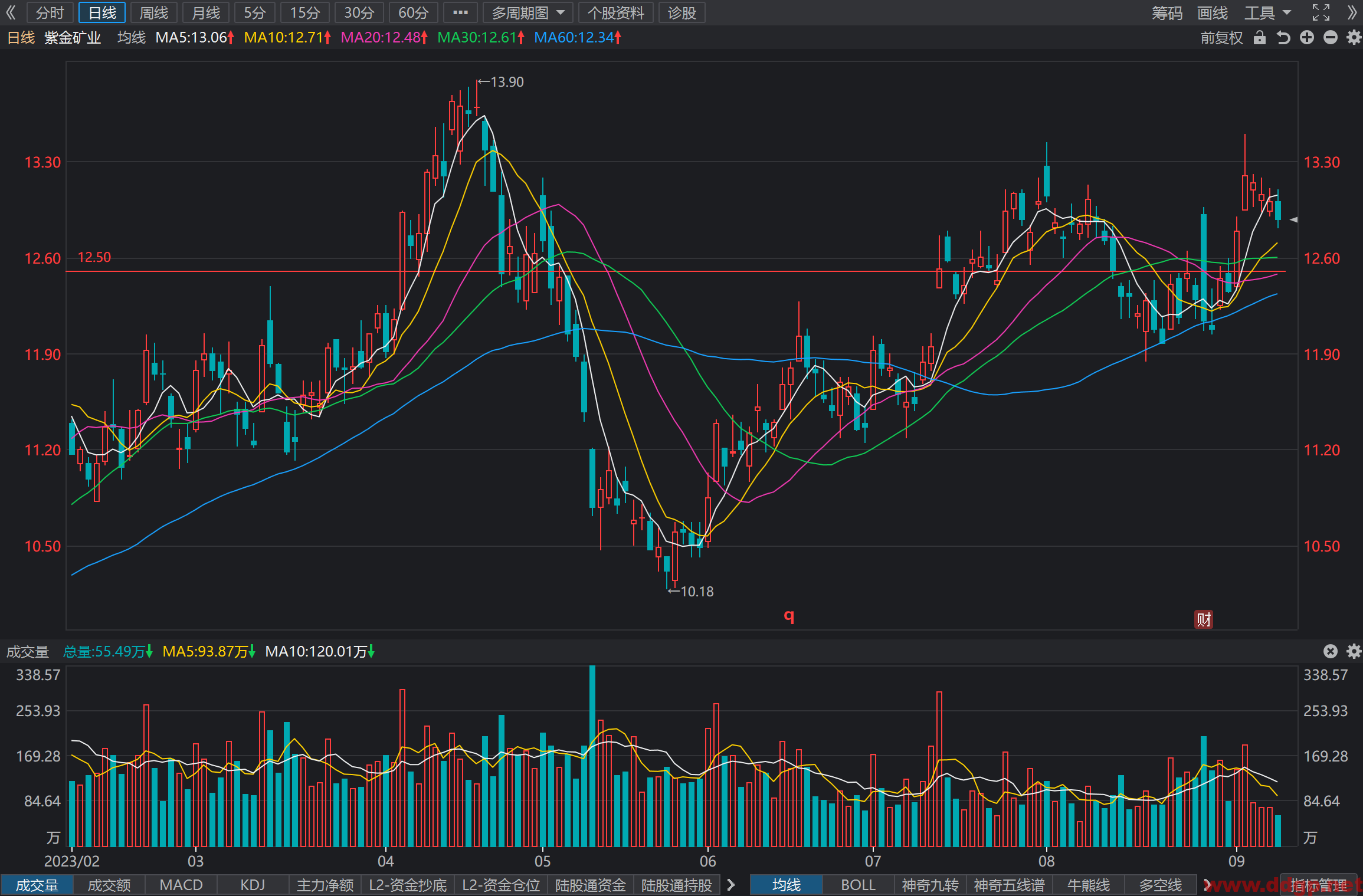
Task: Select the MACD indicator tab
Action: pos(181,885)
